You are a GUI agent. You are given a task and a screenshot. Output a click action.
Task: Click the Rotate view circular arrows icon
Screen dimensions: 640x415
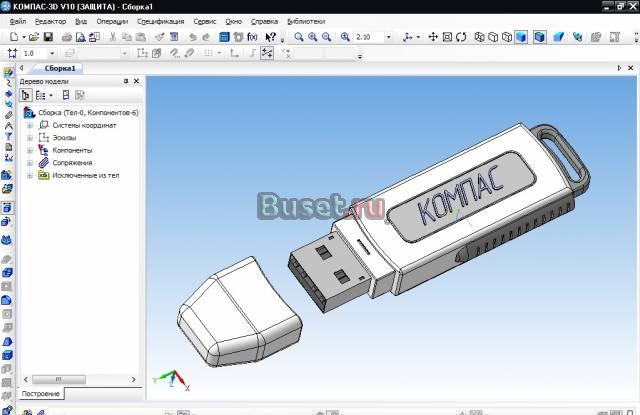[x=461, y=37]
